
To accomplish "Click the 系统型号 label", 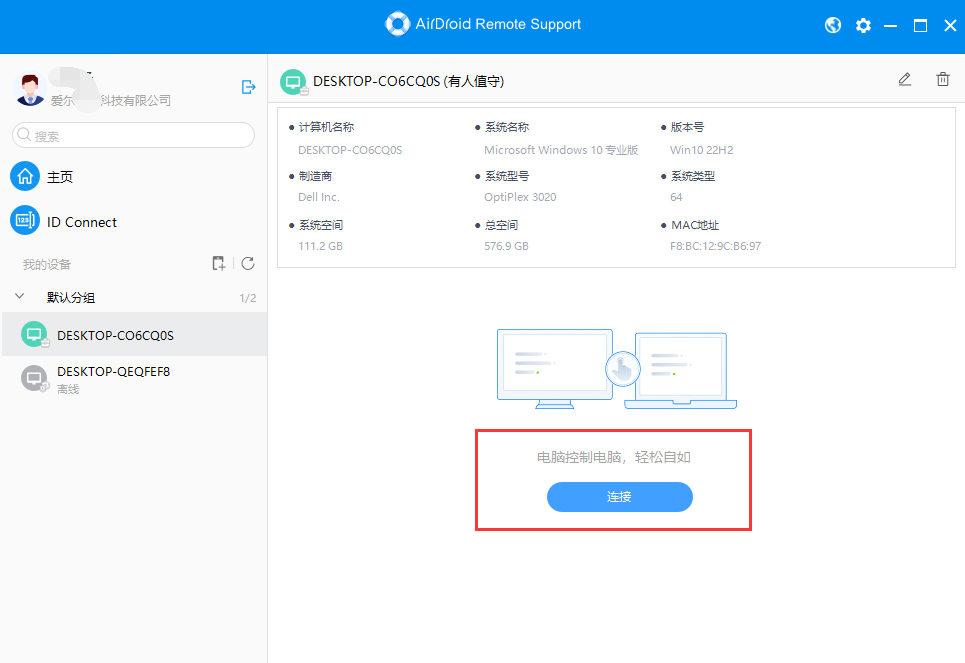I will [507, 176].
